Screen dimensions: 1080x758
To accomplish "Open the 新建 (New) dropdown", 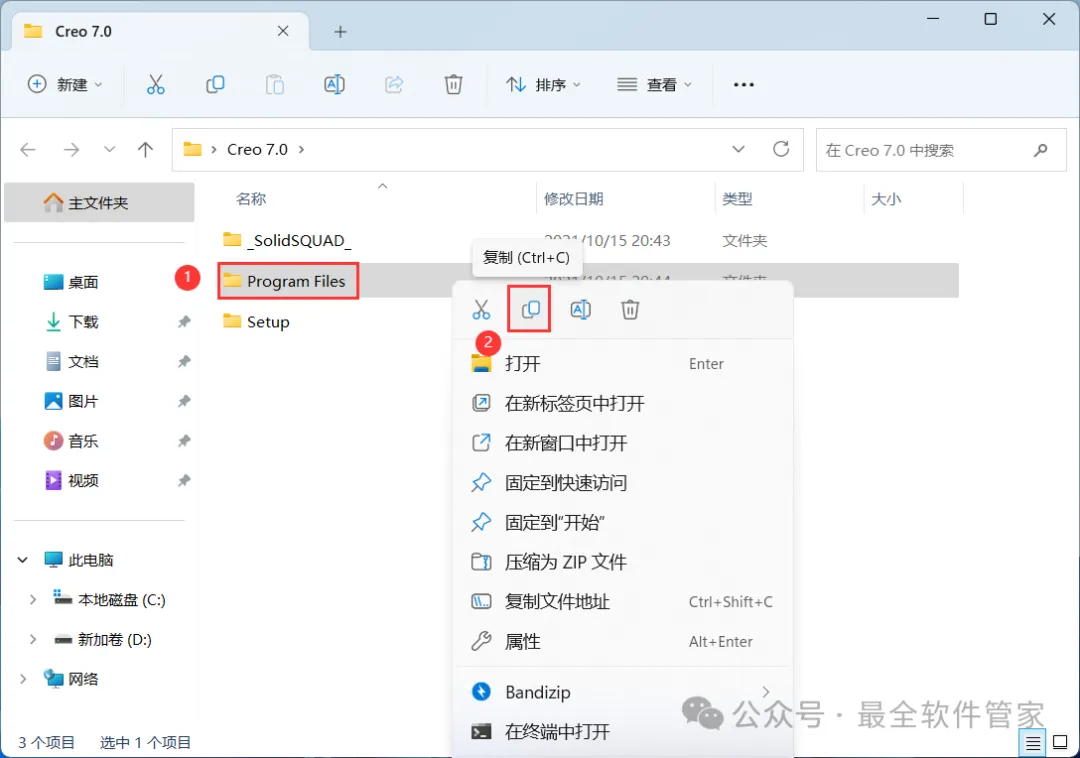I will click(x=65, y=85).
